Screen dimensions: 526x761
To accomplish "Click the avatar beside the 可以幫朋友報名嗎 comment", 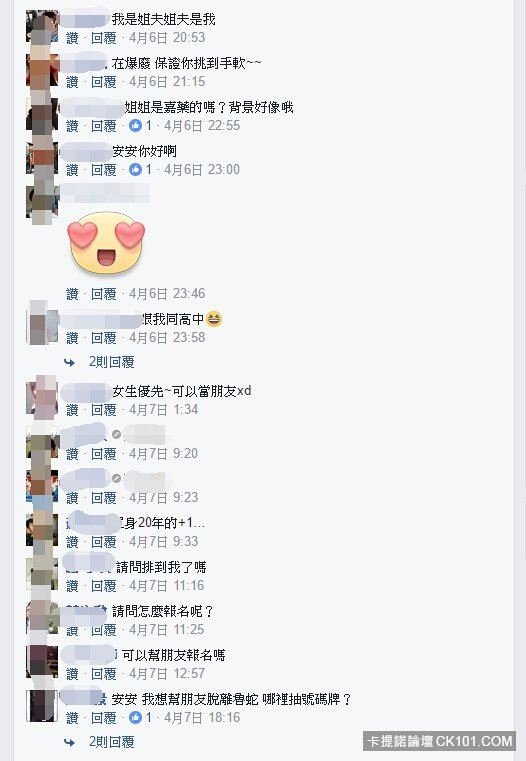I will coord(42,662).
